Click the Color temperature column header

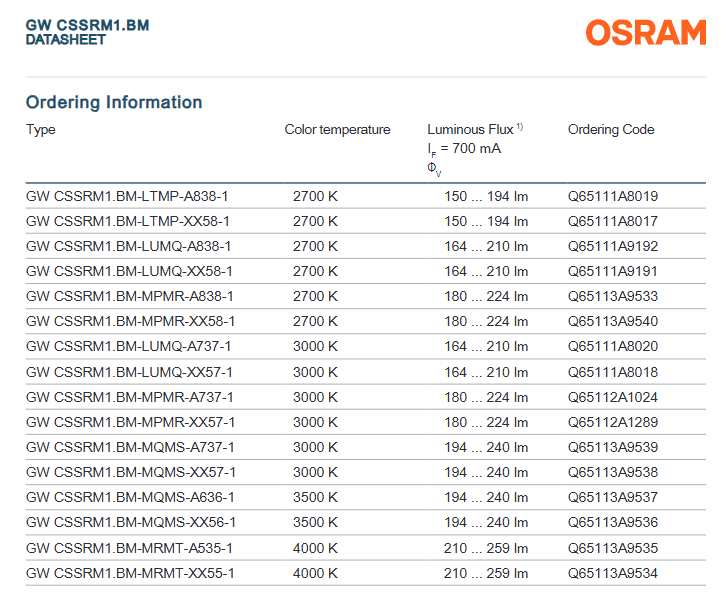click(338, 130)
